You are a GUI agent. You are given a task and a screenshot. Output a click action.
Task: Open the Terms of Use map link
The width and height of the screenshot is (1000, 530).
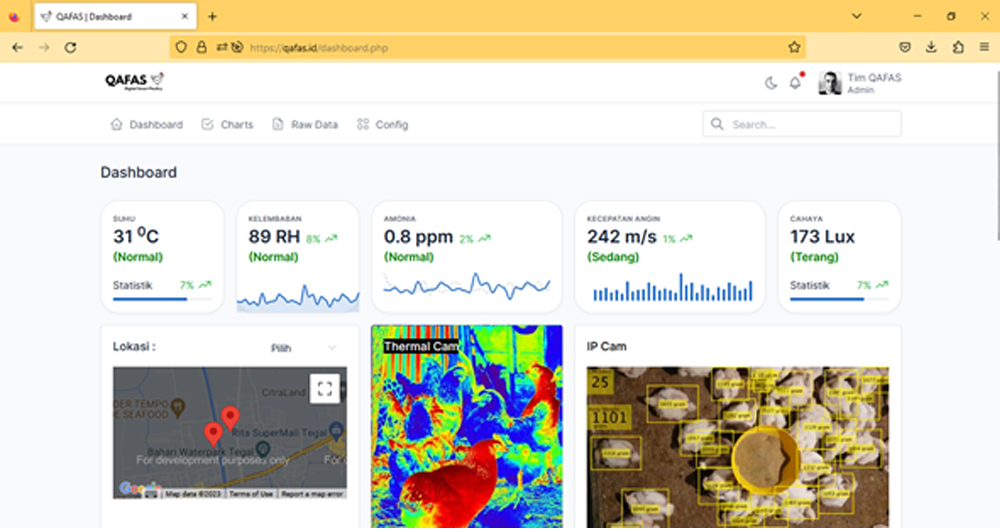pyautogui.click(x=252, y=494)
